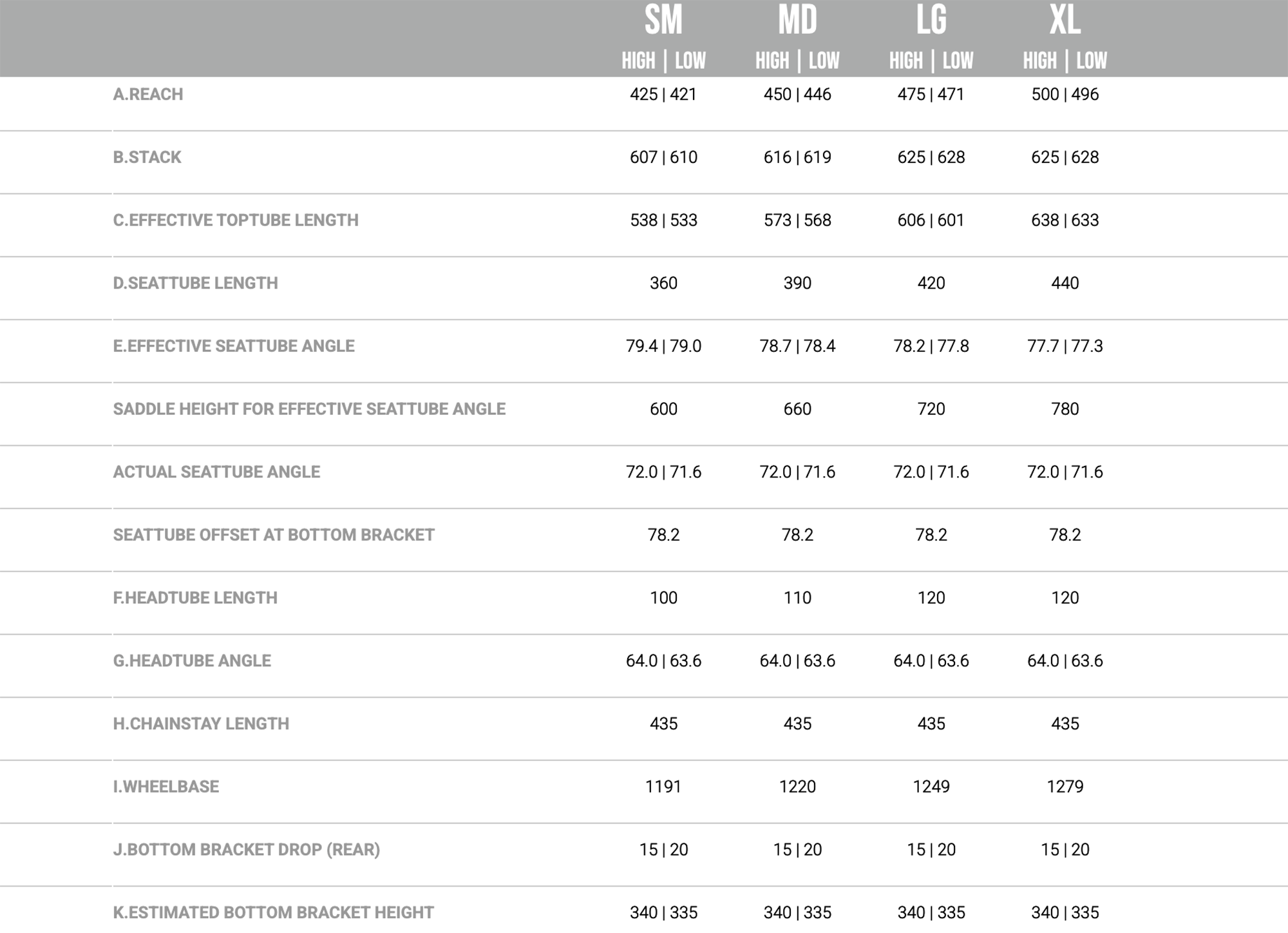
Task: Click SM reach value 425 | 421
Action: point(663,95)
